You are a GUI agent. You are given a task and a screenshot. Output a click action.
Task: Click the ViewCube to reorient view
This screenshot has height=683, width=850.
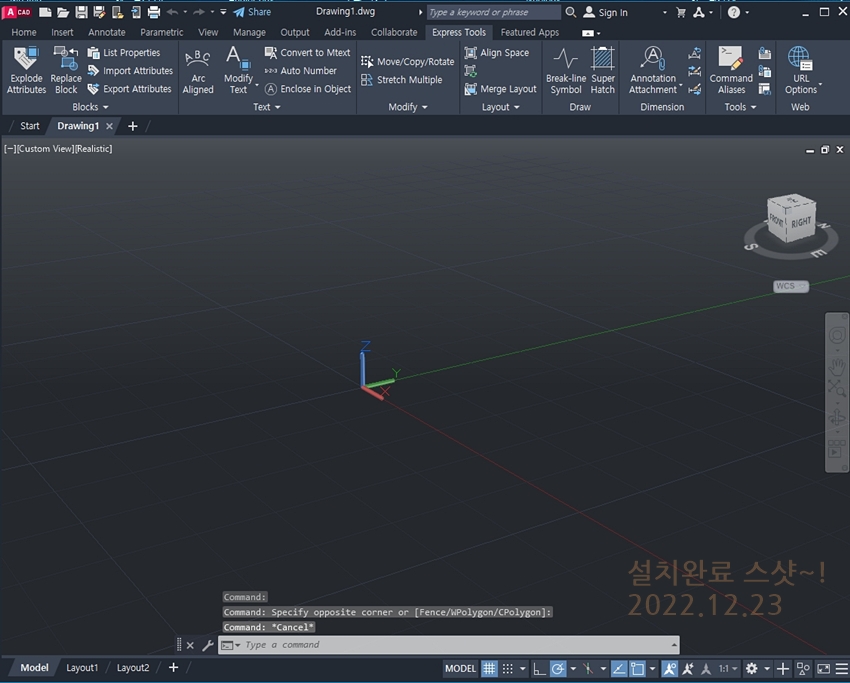click(789, 219)
